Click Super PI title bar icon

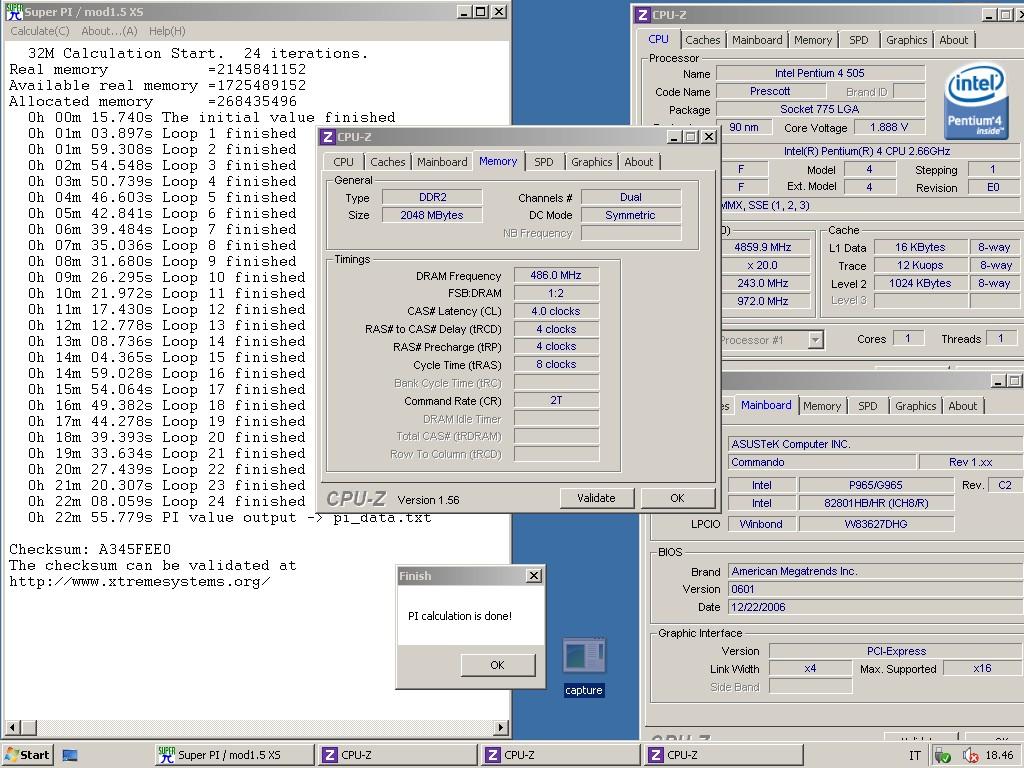tap(14, 11)
